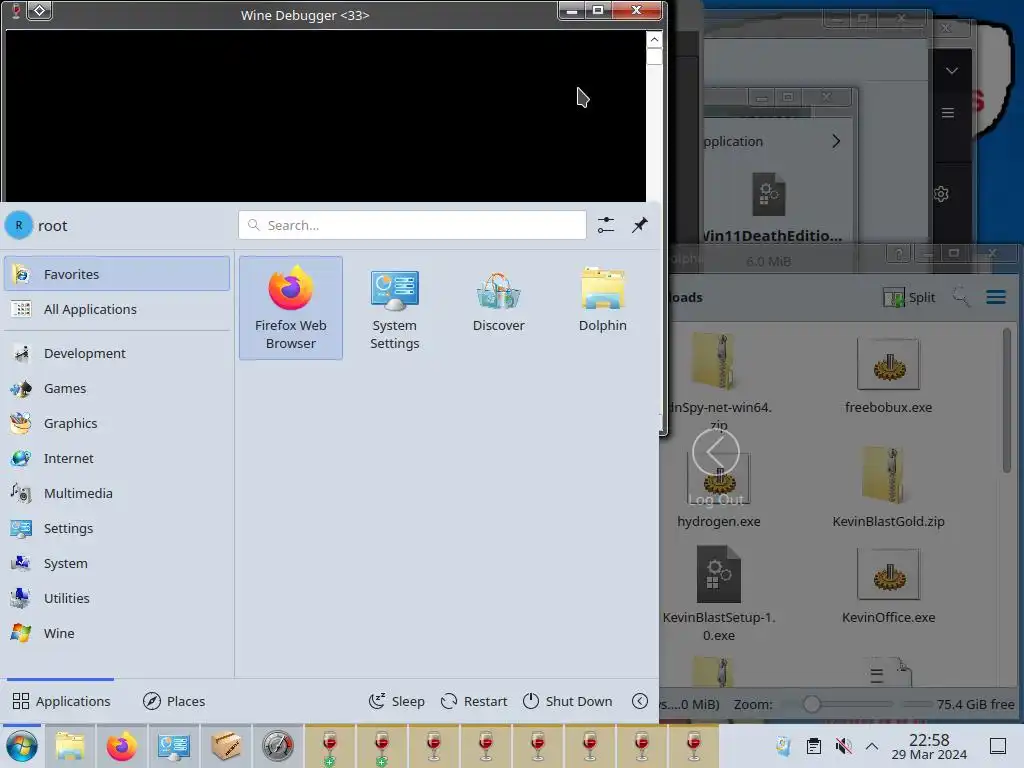1024x768 pixels.
Task: Click the muted volume tray icon
Action: [843, 746]
